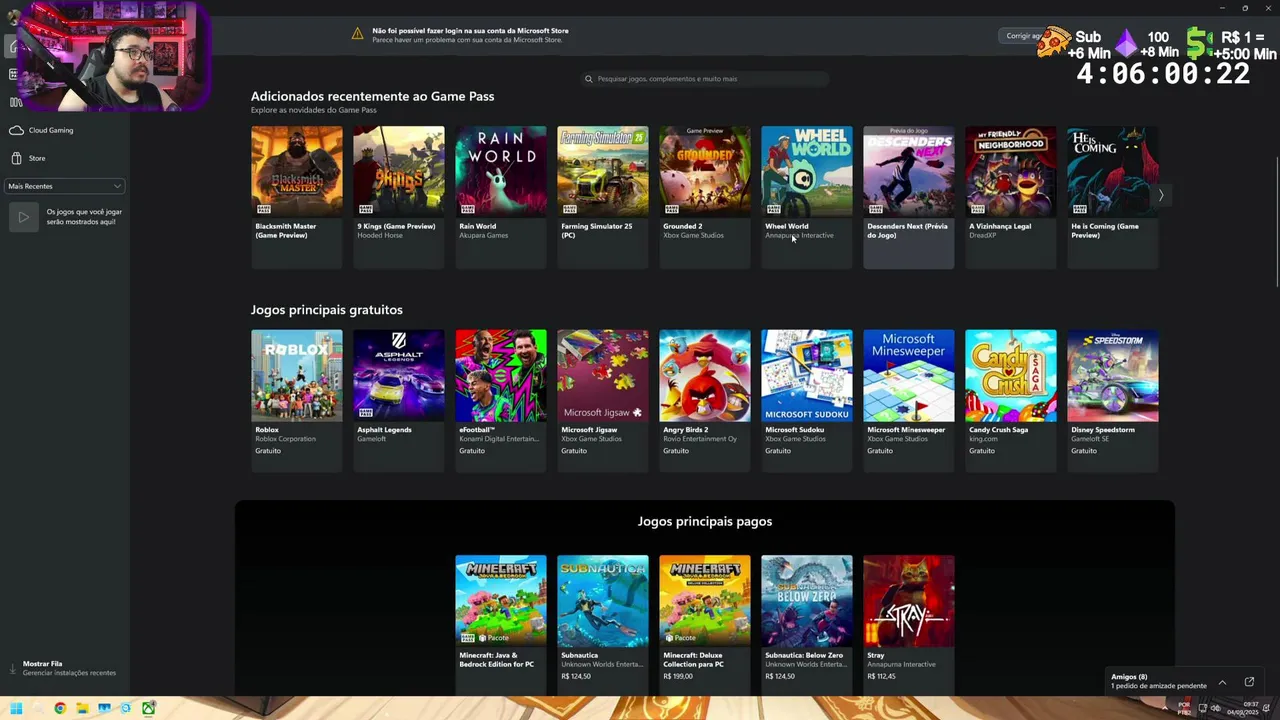Image resolution: width=1280 pixels, height=720 pixels.
Task: Open Blacksmith Master game thumbnail
Action: coord(296,171)
